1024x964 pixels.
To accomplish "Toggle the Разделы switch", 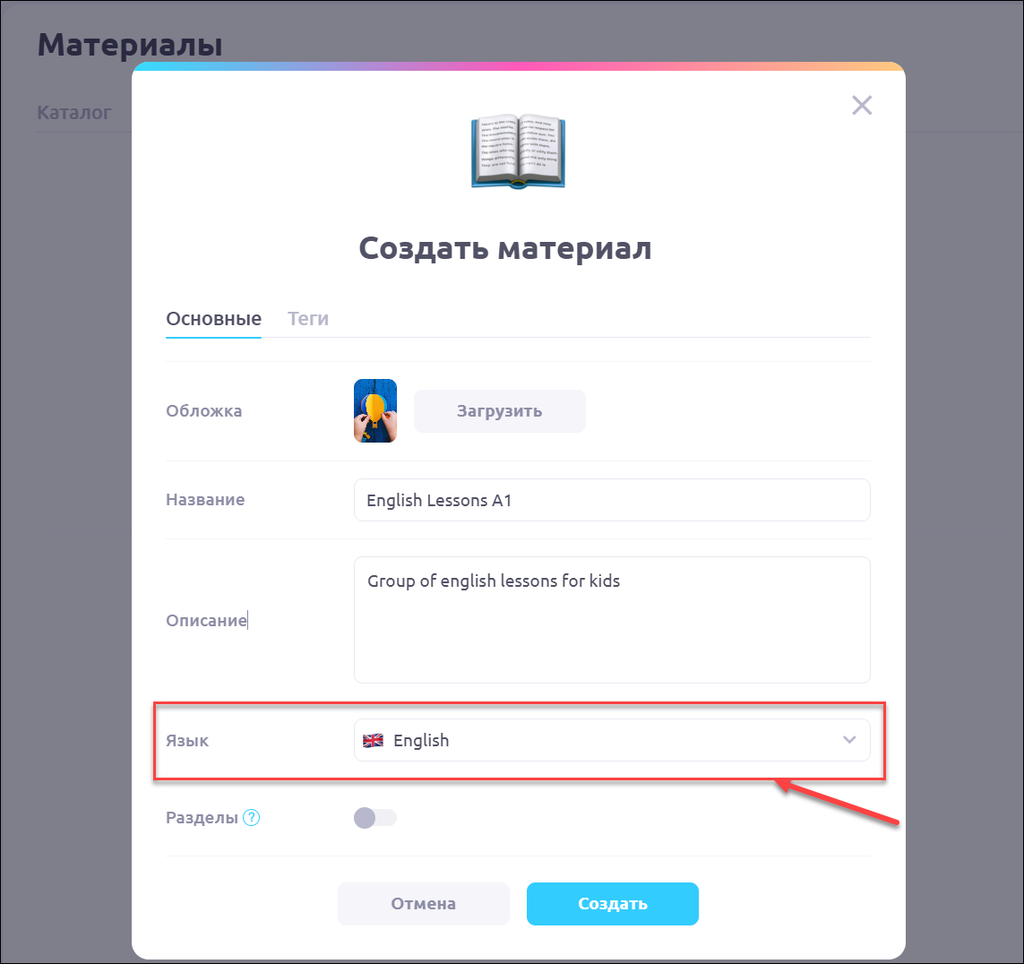I will (x=375, y=818).
